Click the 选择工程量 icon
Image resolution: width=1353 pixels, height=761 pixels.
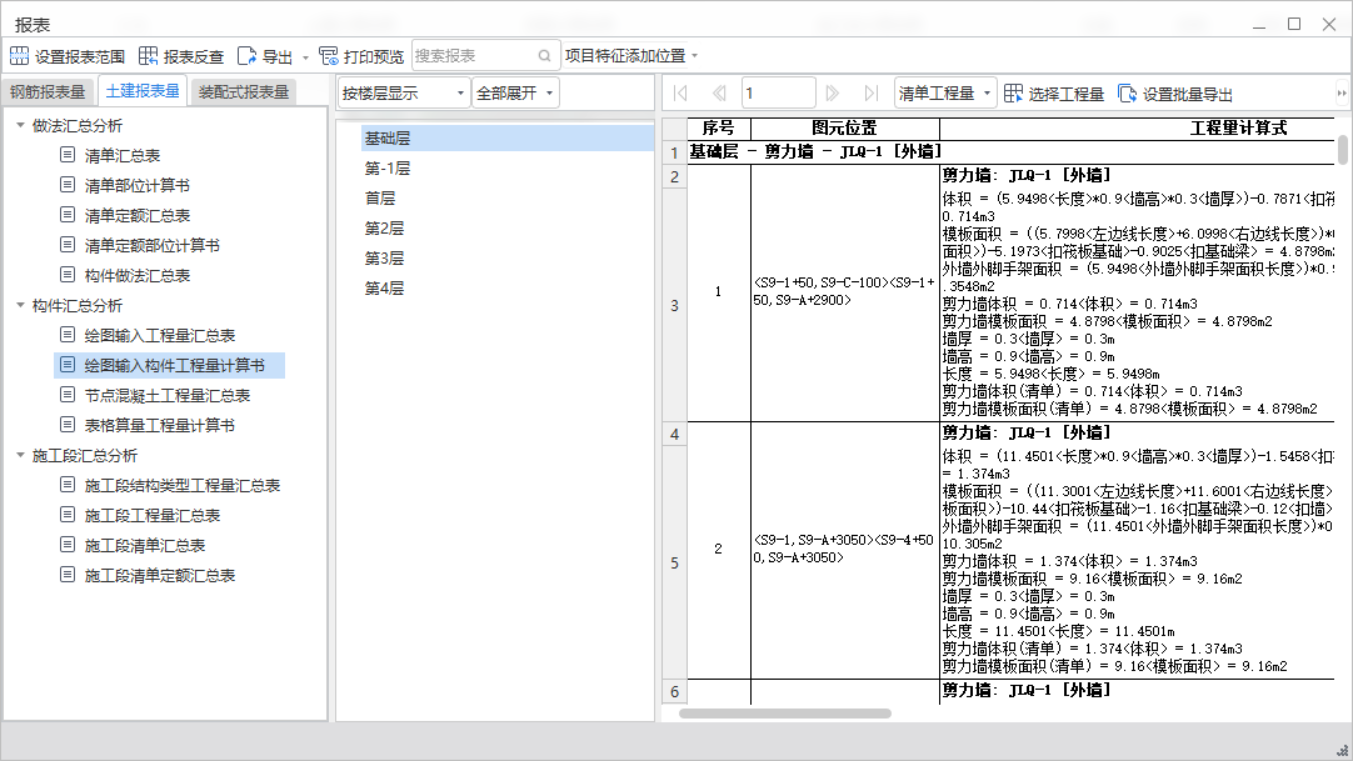1013,93
